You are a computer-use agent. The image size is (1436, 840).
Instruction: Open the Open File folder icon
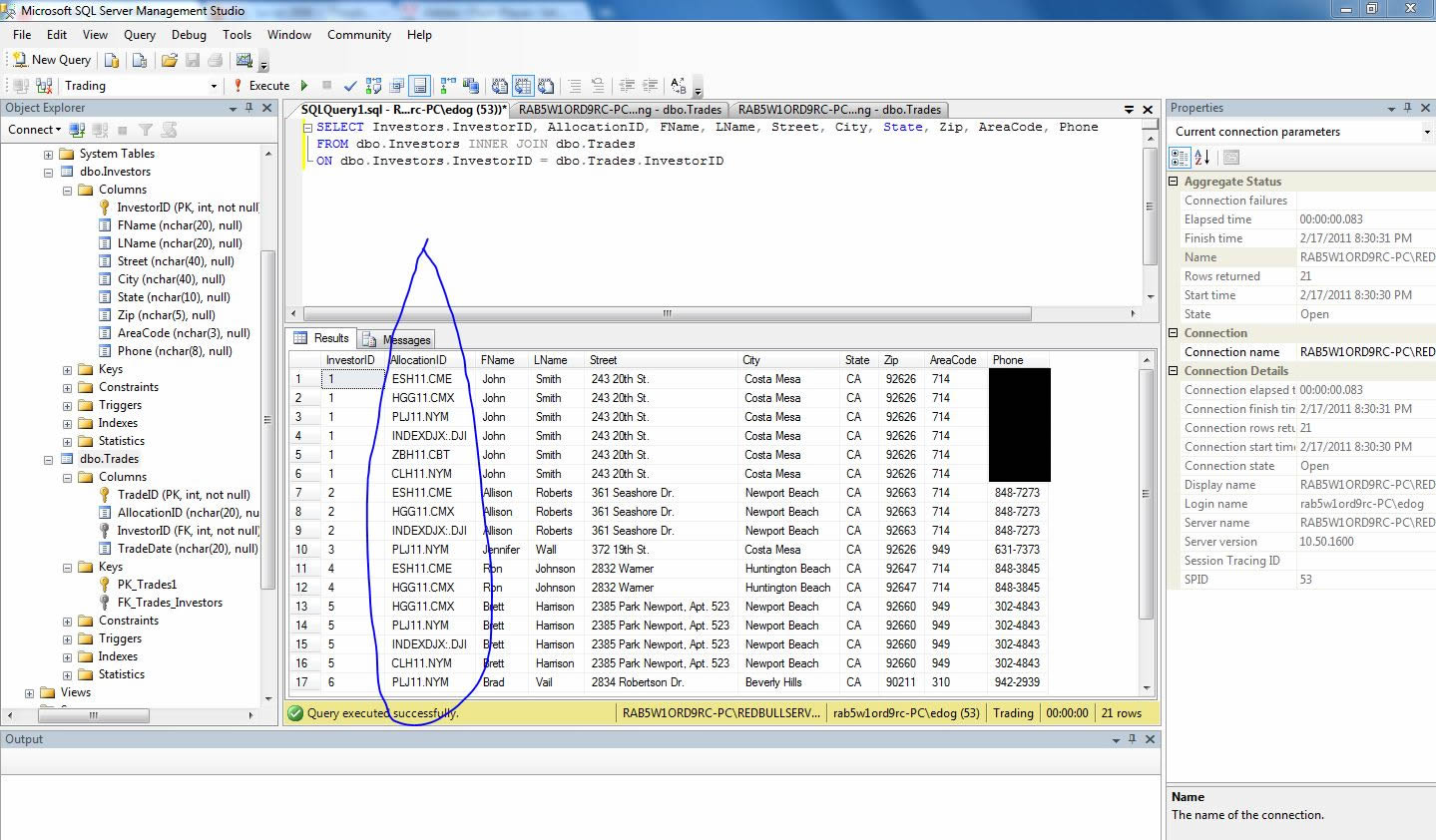[169, 60]
